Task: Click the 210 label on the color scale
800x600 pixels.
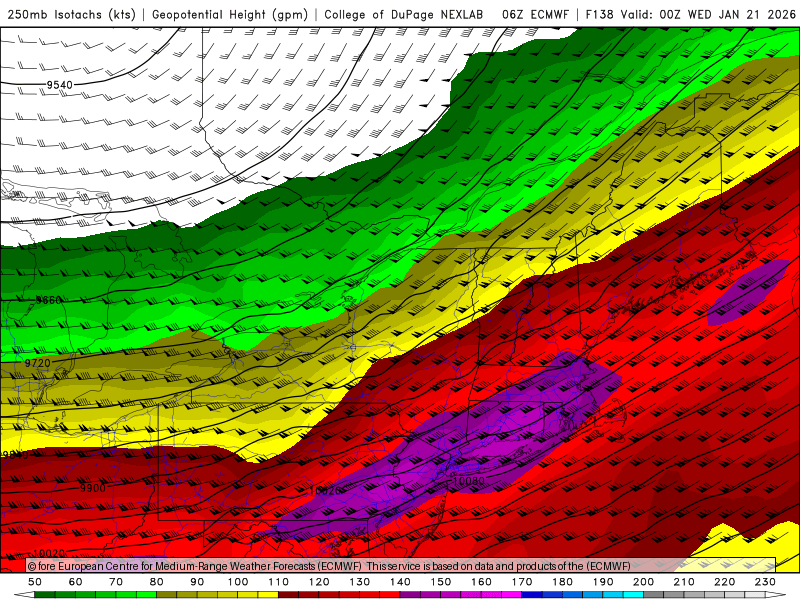Action: (684, 582)
